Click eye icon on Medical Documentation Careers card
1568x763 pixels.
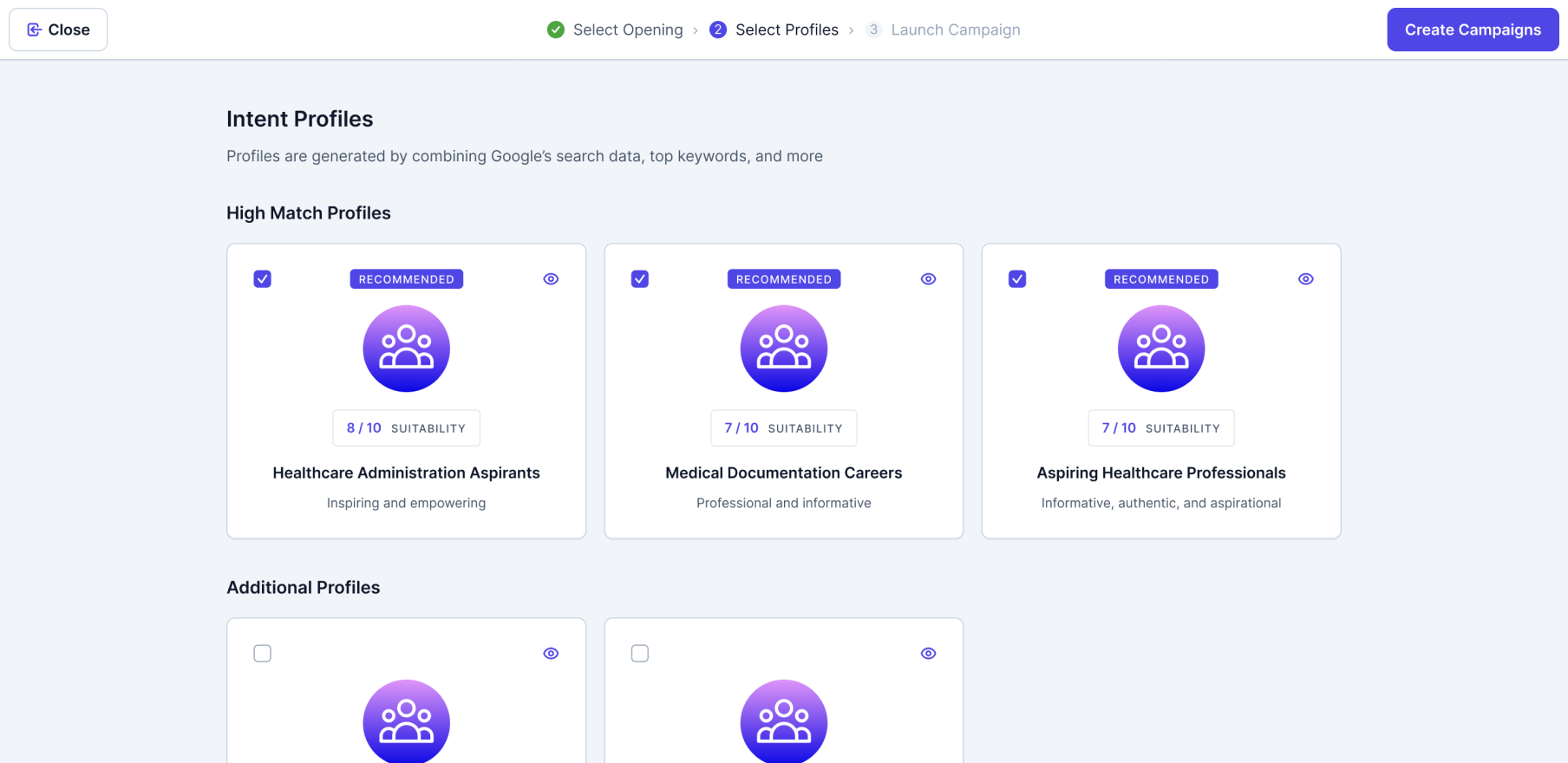coord(928,279)
